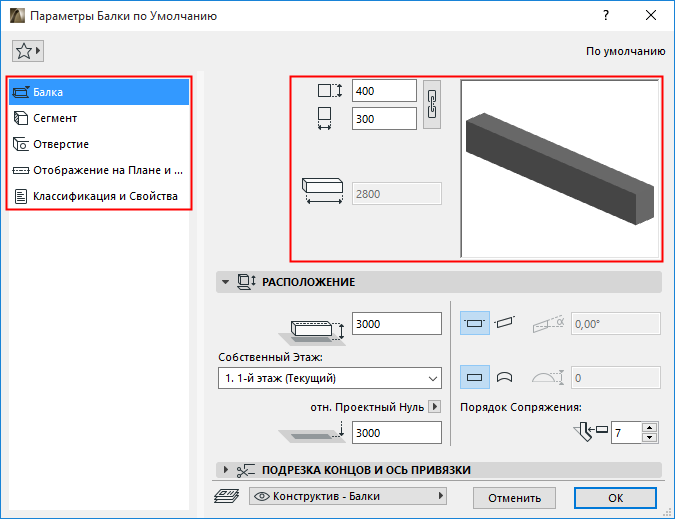
Task: Select horizontal beam option
Action: point(474,323)
